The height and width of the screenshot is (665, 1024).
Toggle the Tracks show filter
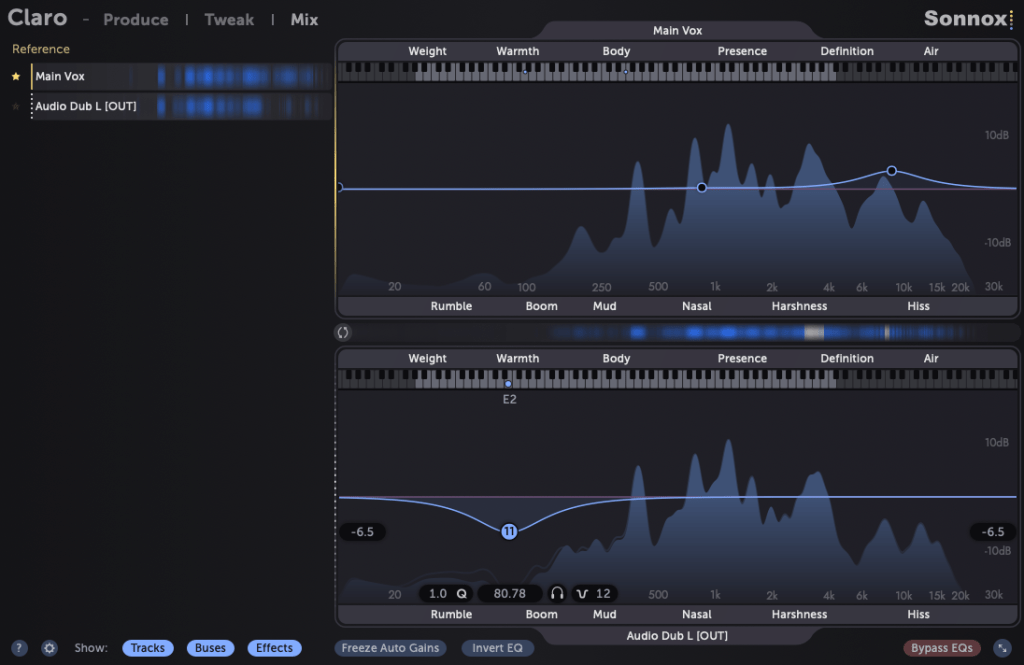(x=147, y=648)
